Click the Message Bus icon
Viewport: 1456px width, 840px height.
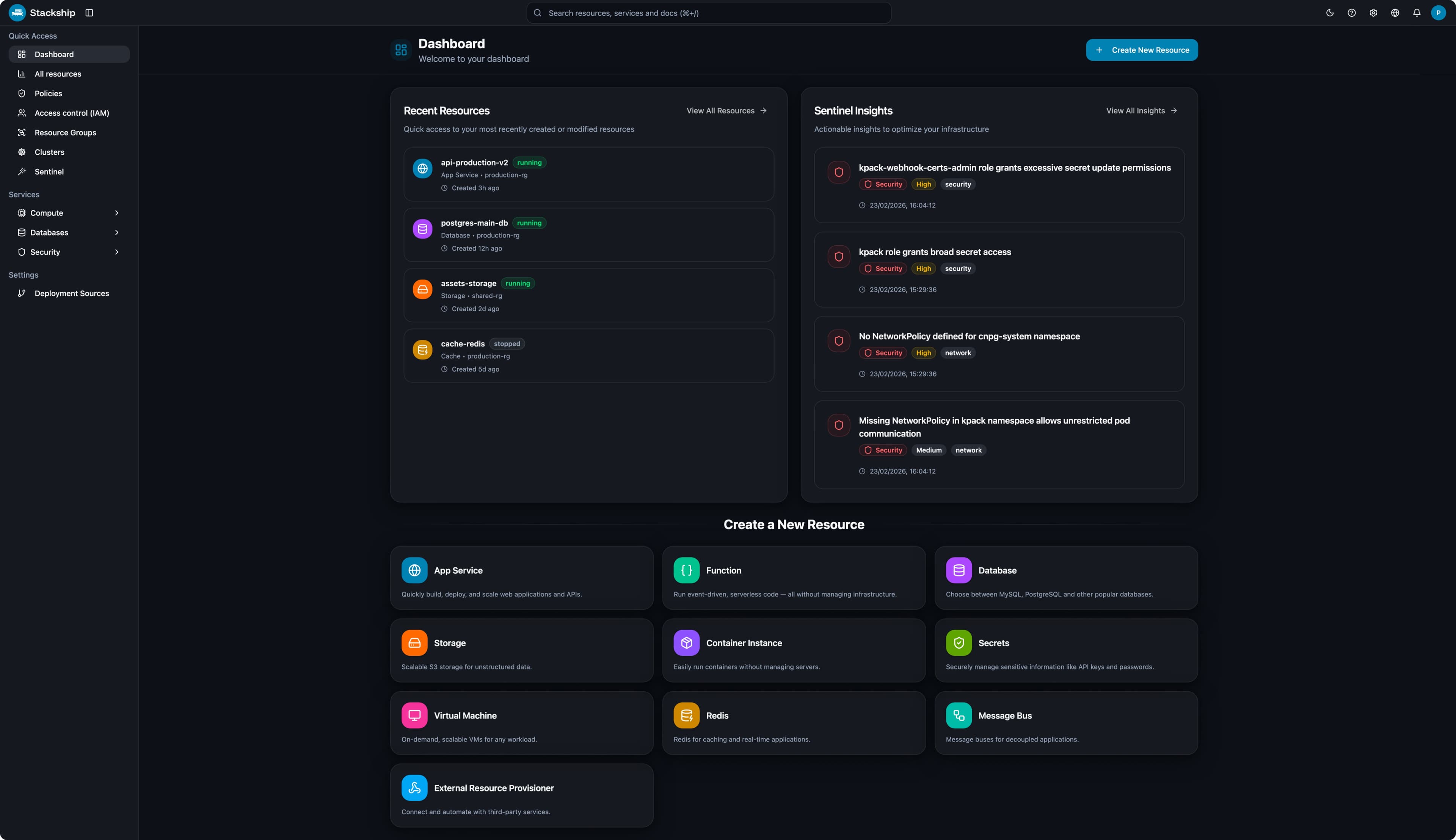pyautogui.click(x=959, y=715)
